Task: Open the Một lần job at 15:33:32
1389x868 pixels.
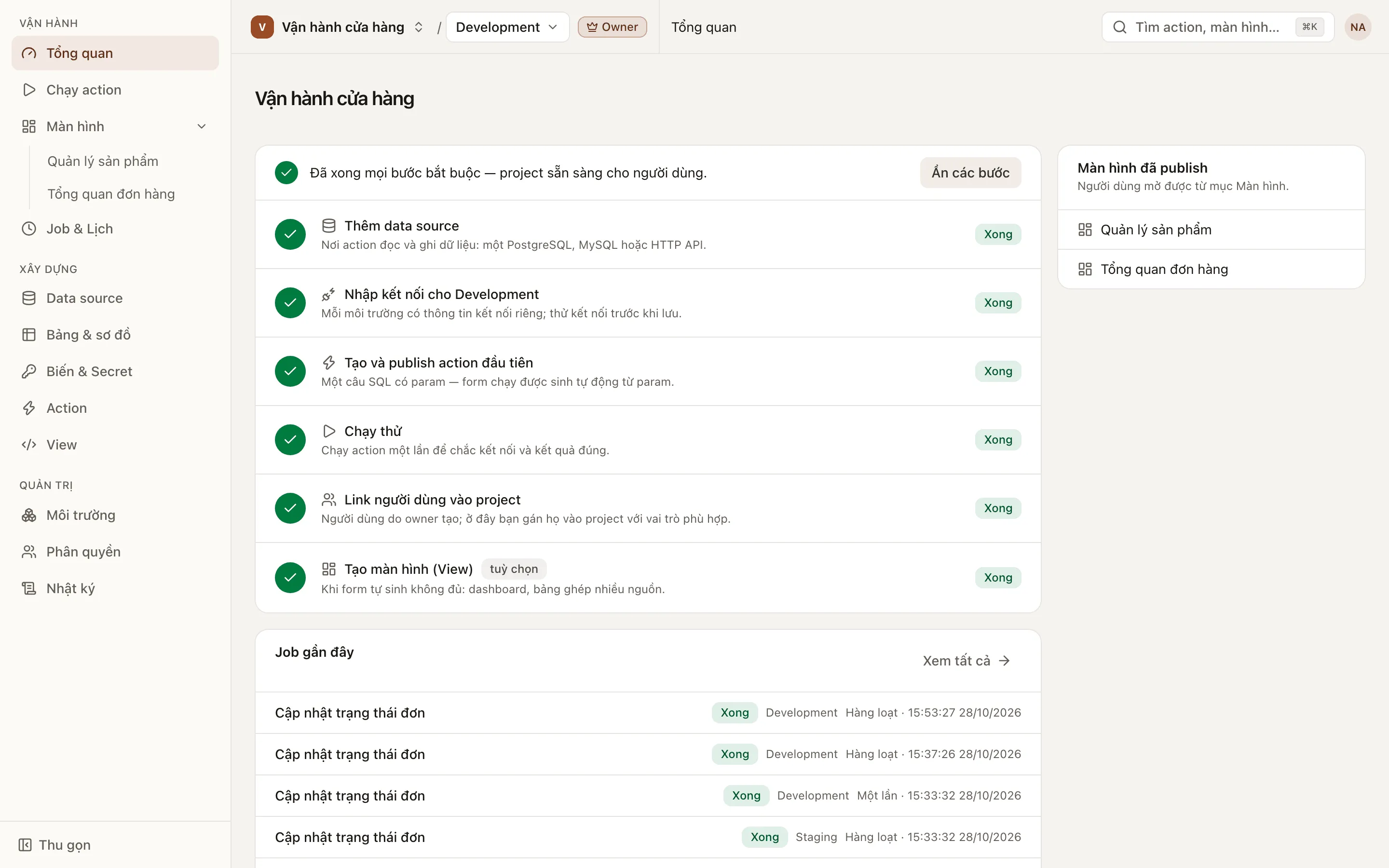Action: (x=648, y=796)
